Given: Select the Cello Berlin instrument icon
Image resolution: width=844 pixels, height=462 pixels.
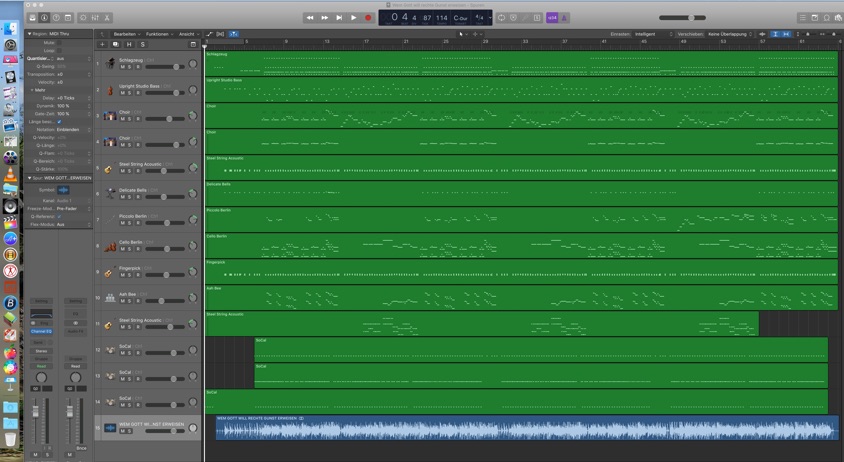Looking at the screenshot, I should pos(110,246).
